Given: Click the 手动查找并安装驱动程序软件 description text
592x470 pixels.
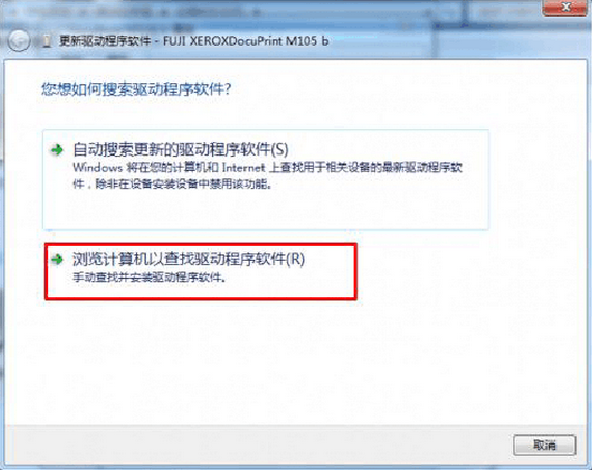Looking at the screenshot, I should point(149,278).
